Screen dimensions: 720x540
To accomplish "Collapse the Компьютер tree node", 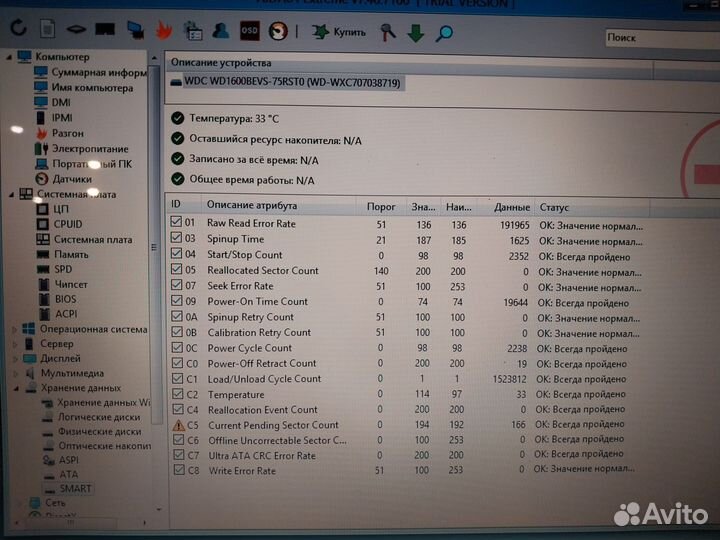I will coord(9,57).
